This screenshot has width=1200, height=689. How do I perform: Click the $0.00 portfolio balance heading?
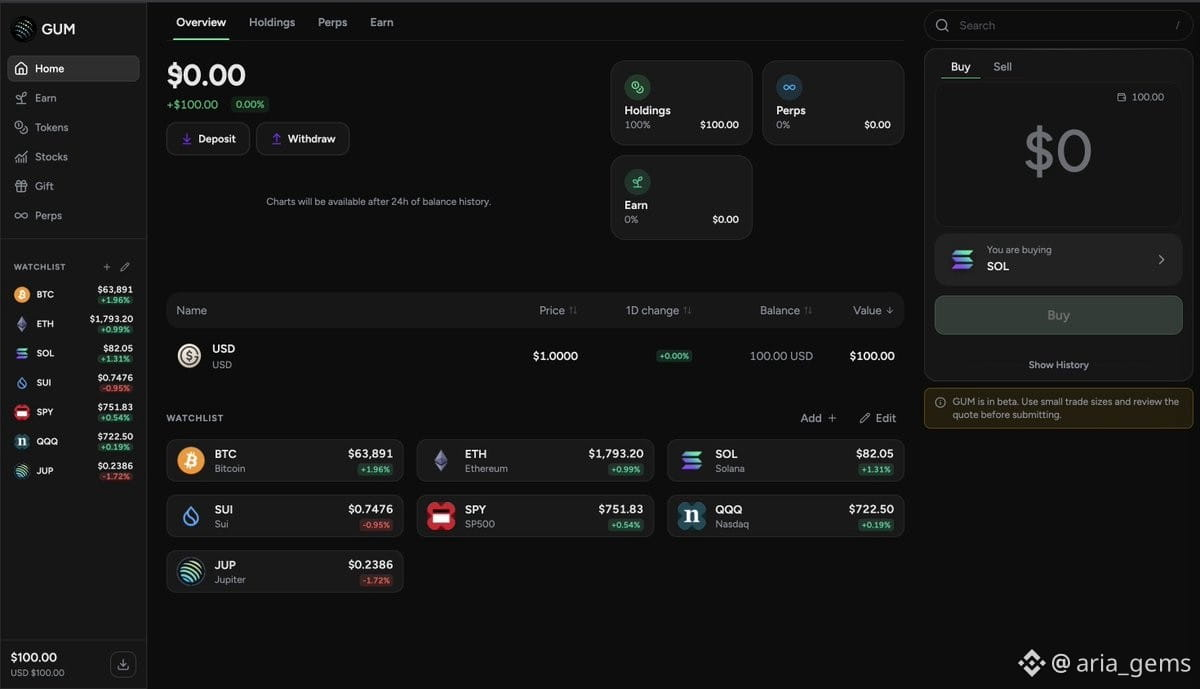click(206, 76)
